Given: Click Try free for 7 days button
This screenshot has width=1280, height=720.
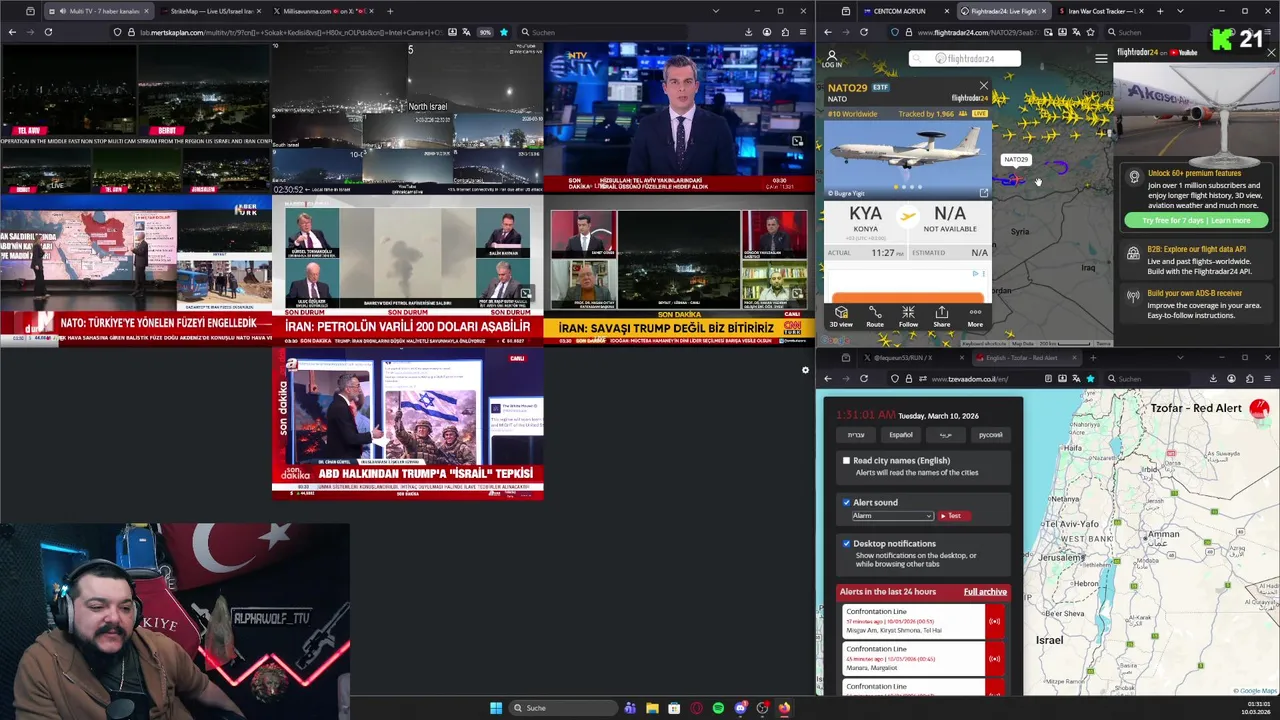Looking at the screenshot, I should pos(1196,220).
